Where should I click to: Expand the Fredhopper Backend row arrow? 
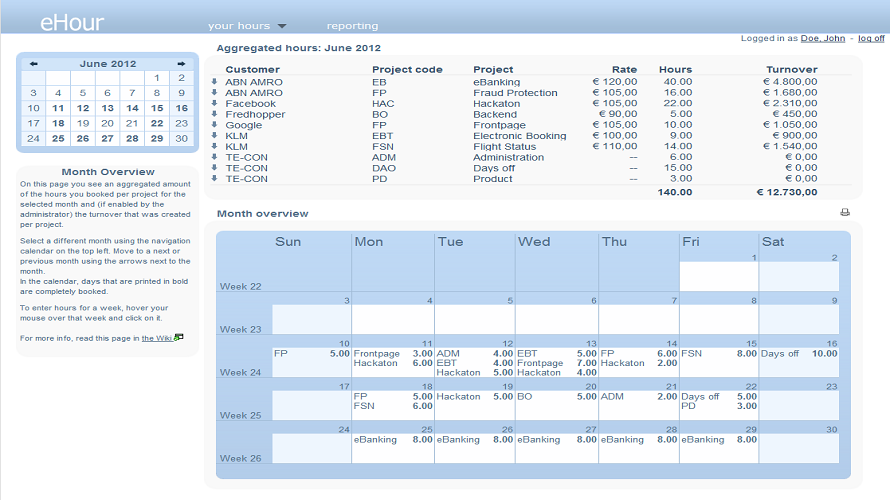pos(215,114)
